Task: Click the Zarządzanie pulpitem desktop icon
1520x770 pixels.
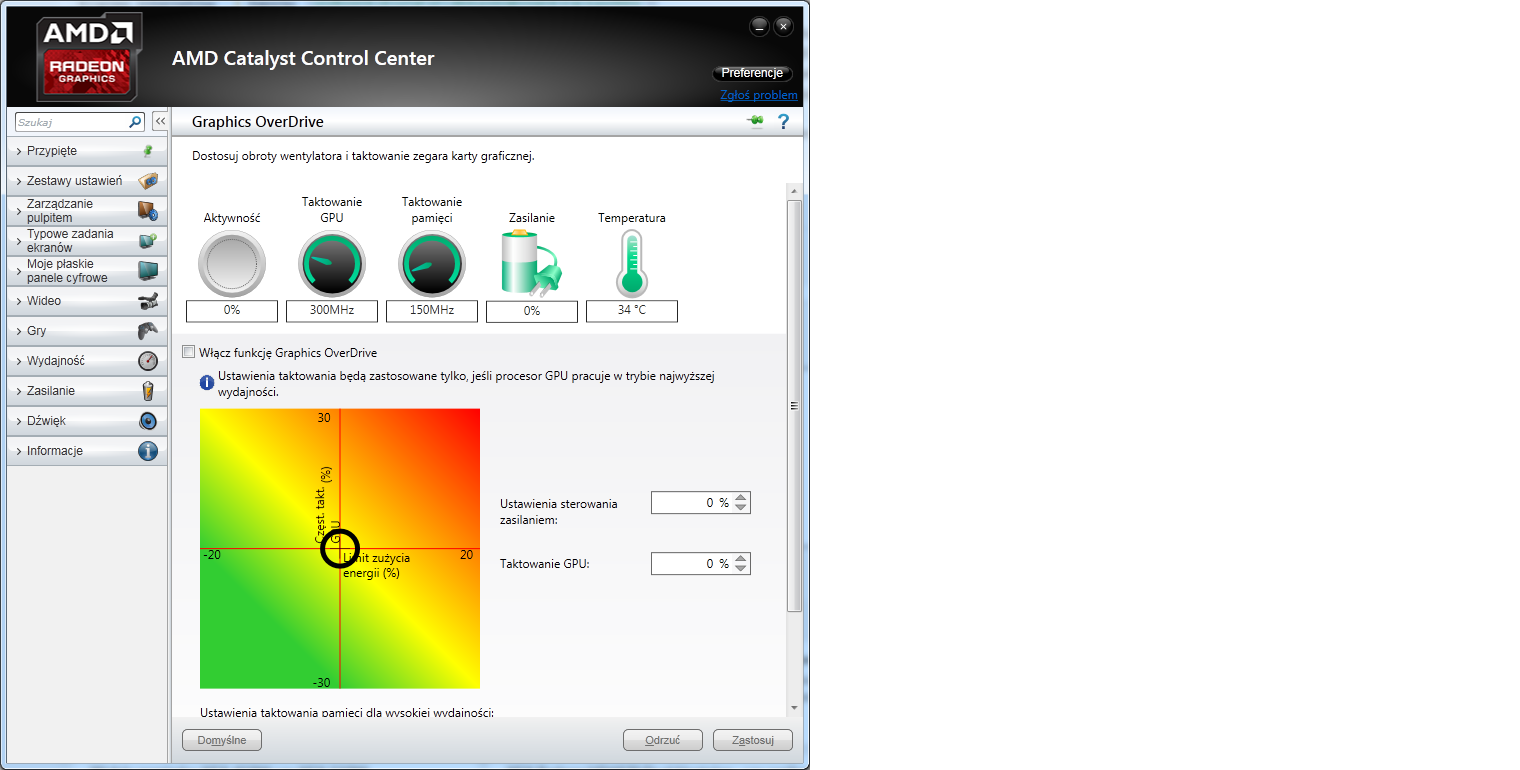Action: coord(148,211)
